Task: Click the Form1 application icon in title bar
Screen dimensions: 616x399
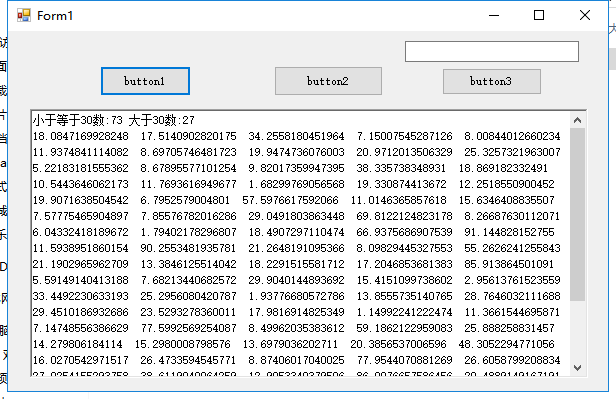Action: pos(24,16)
